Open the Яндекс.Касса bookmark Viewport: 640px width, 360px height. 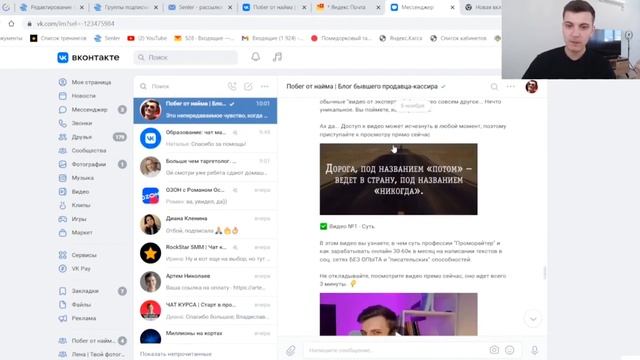400,38
